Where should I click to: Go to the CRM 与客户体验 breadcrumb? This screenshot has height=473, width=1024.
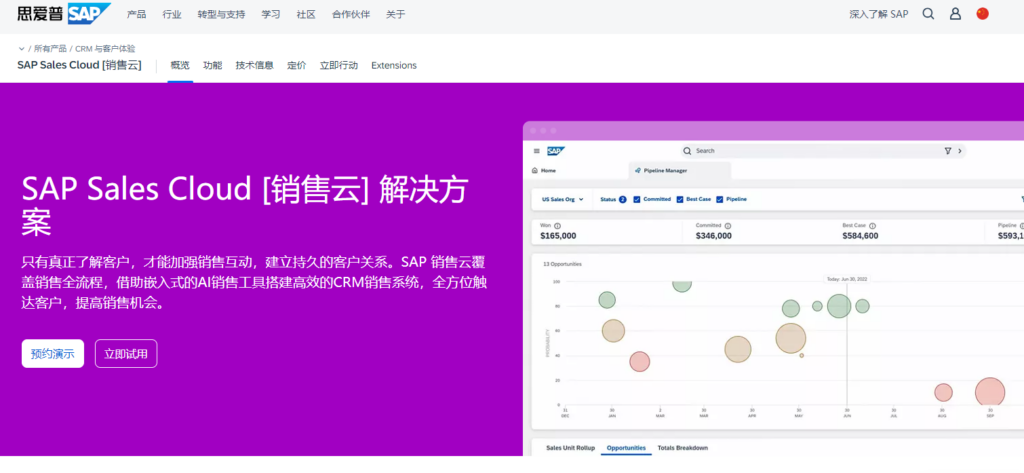point(105,49)
